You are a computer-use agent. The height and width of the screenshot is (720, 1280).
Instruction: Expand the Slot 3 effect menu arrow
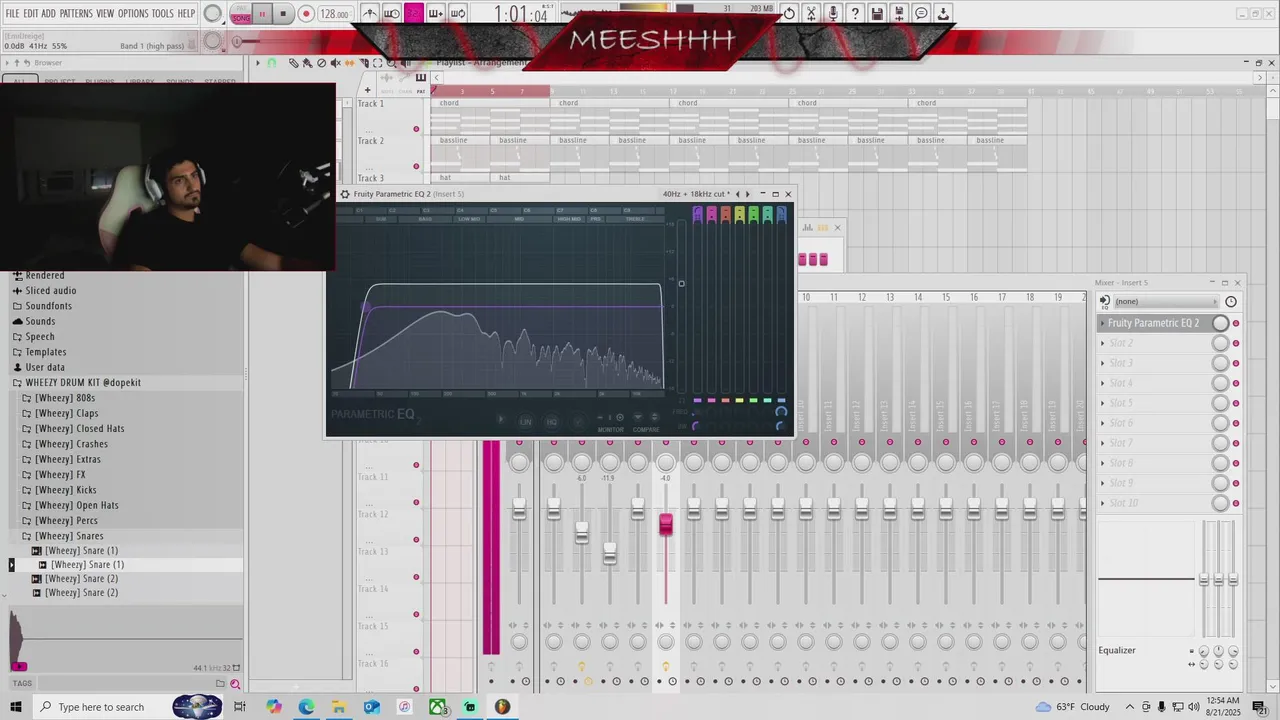pyautogui.click(x=1103, y=363)
